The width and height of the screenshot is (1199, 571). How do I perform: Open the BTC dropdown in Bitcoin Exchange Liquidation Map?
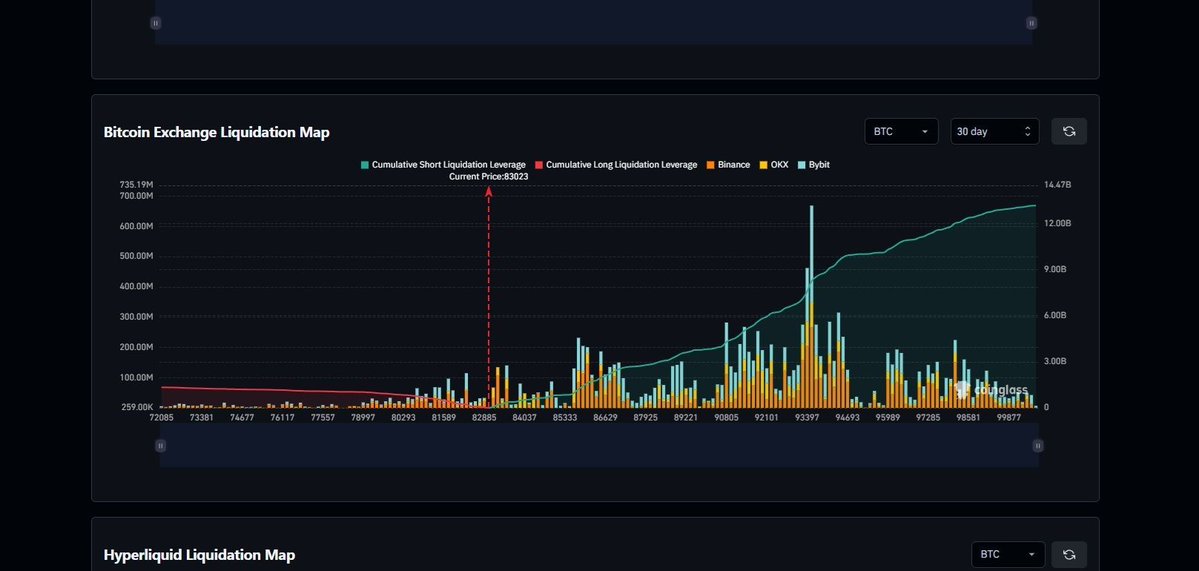tap(902, 131)
